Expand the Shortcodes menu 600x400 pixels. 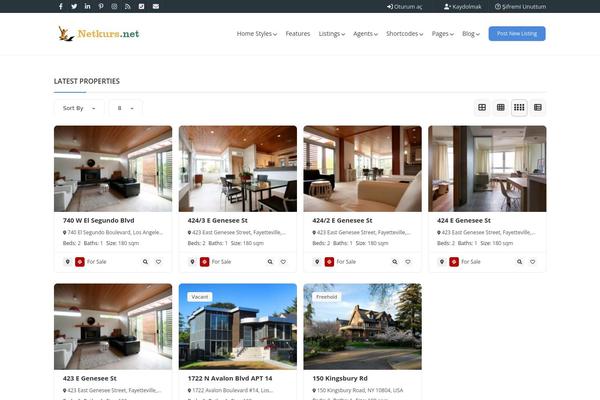pos(404,34)
